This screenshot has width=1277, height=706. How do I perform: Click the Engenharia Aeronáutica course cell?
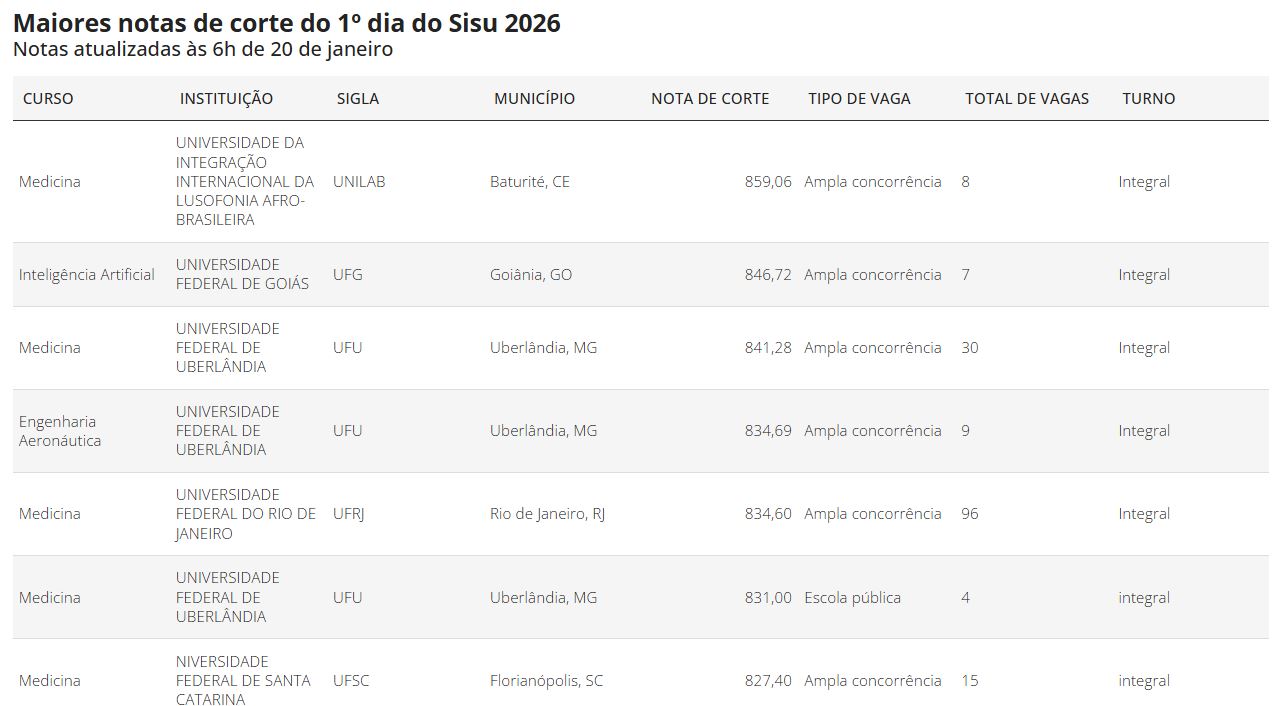click(60, 431)
